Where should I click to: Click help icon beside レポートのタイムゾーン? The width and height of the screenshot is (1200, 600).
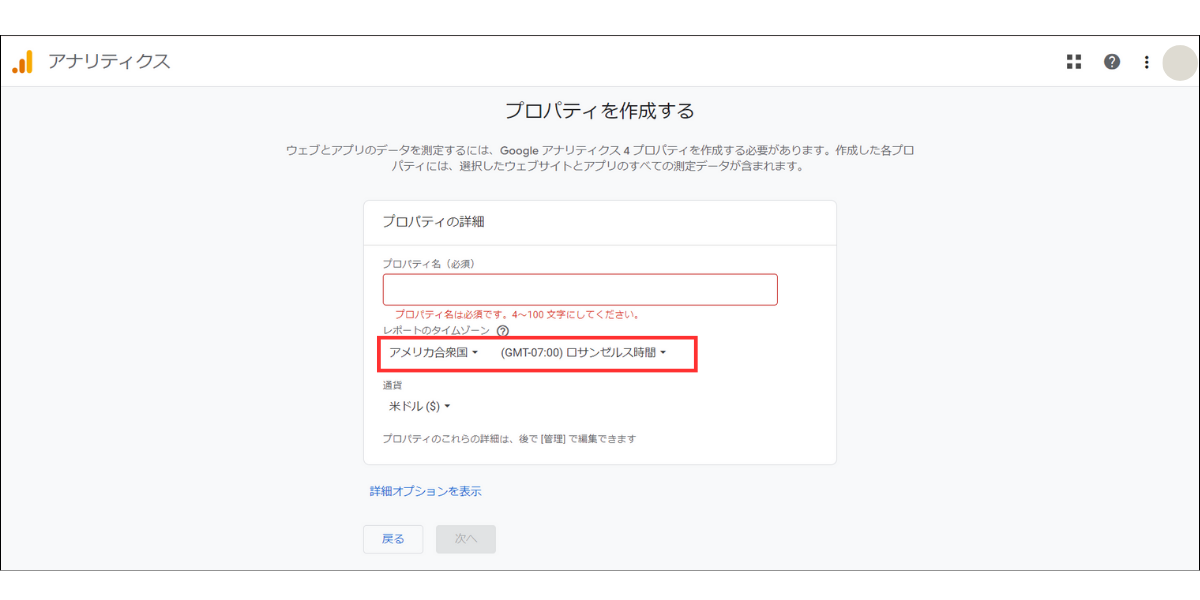(x=503, y=331)
